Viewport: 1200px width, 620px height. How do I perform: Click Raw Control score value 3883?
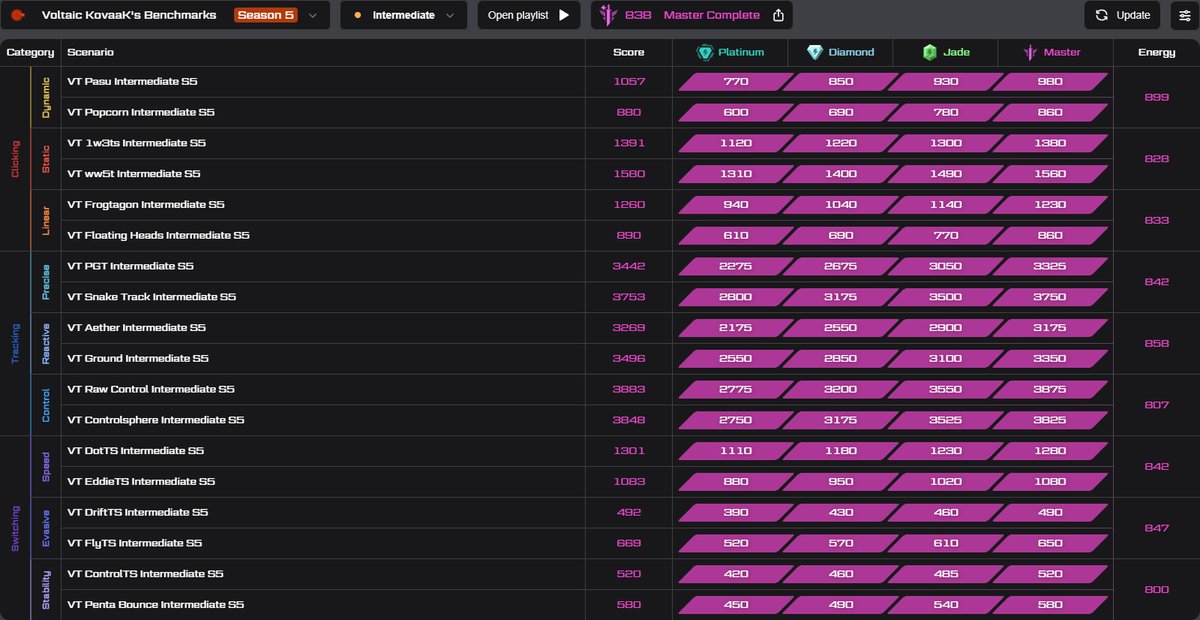629,389
